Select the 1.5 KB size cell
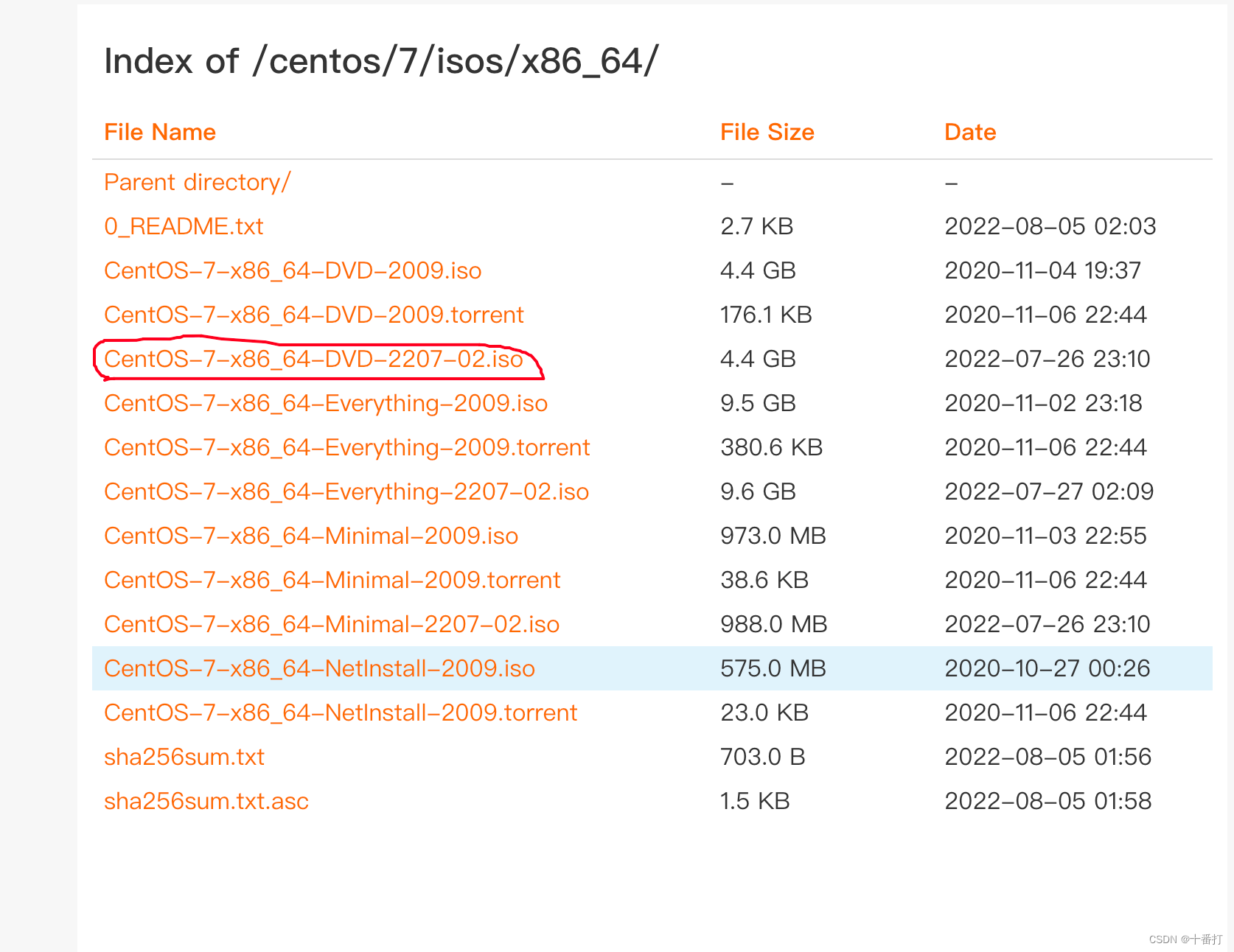Image resolution: width=1234 pixels, height=952 pixels. tap(755, 801)
